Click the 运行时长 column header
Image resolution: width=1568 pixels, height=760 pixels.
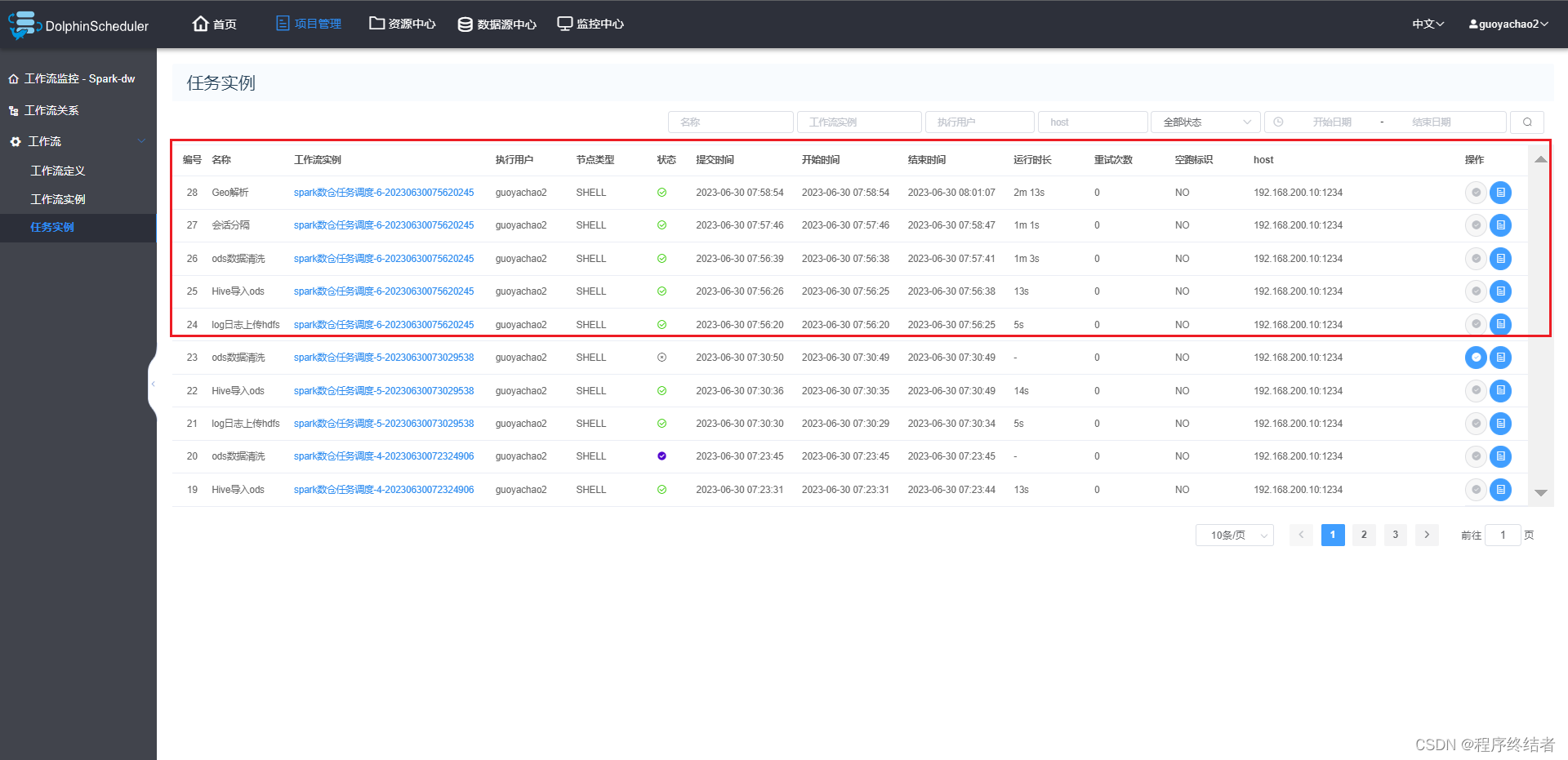point(1032,160)
